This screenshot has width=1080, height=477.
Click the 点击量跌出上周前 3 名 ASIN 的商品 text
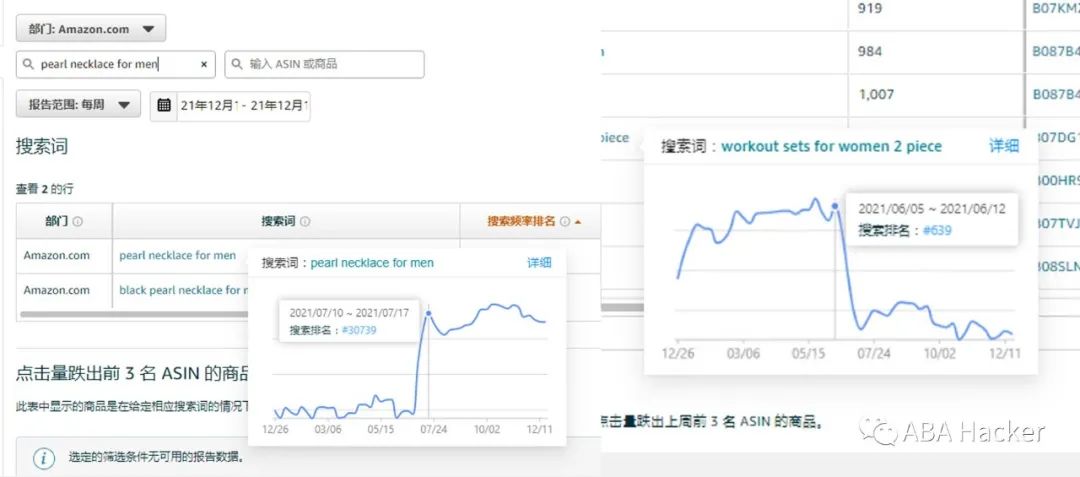(x=712, y=421)
